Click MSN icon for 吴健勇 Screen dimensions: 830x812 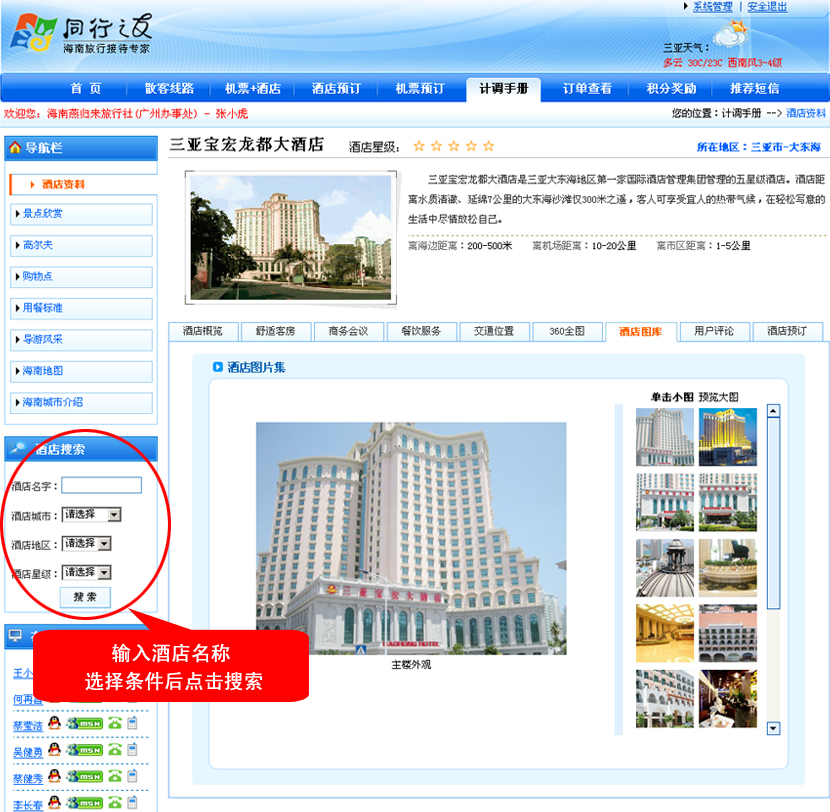click(85, 750)
